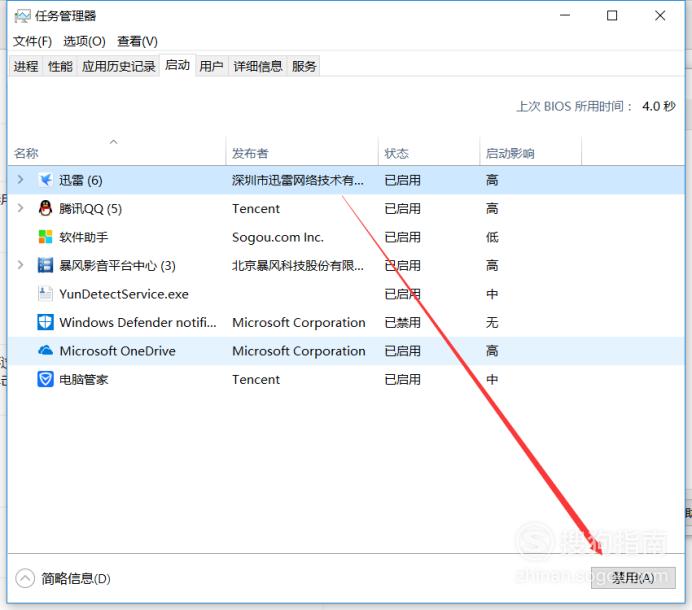Click the 简略信息(D) link
The image size is (692, 610).
[76, 578]
